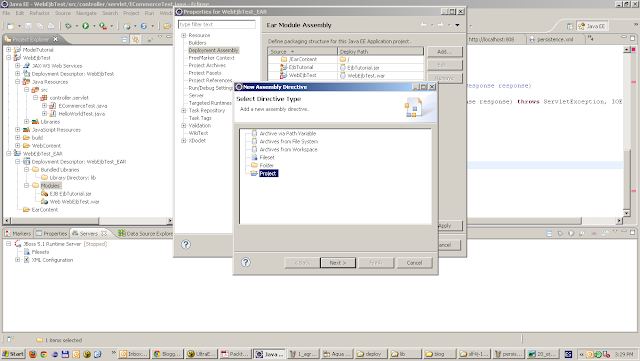The image size is (640, 361).
Task: Select Fileset directive type
Action: click(x=267, y=157)
